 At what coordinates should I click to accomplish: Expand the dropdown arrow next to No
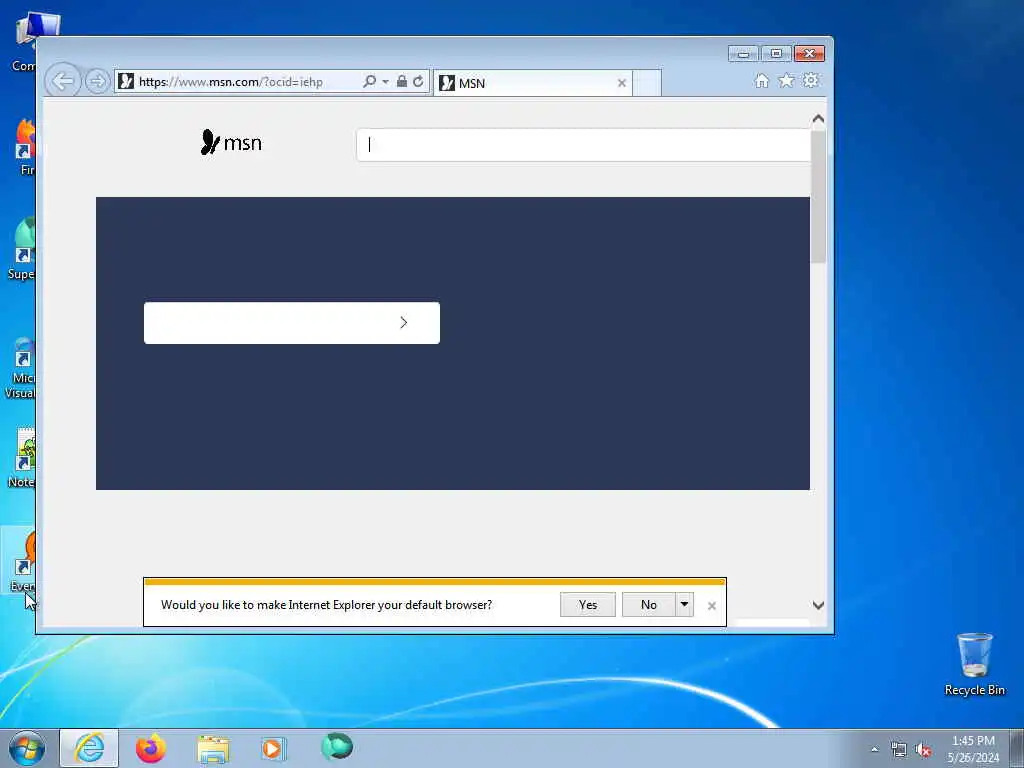[684, 605]
